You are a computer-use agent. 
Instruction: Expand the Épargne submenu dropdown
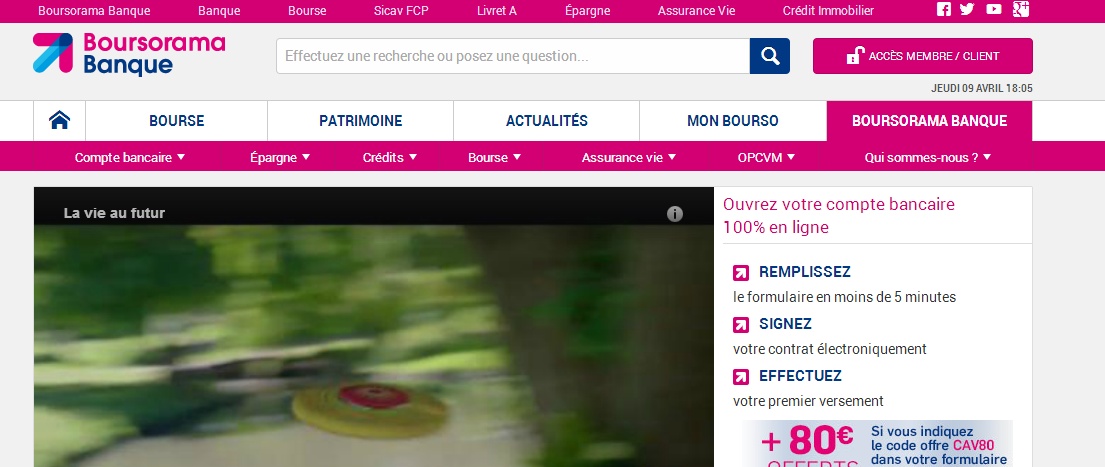(280, 157)
